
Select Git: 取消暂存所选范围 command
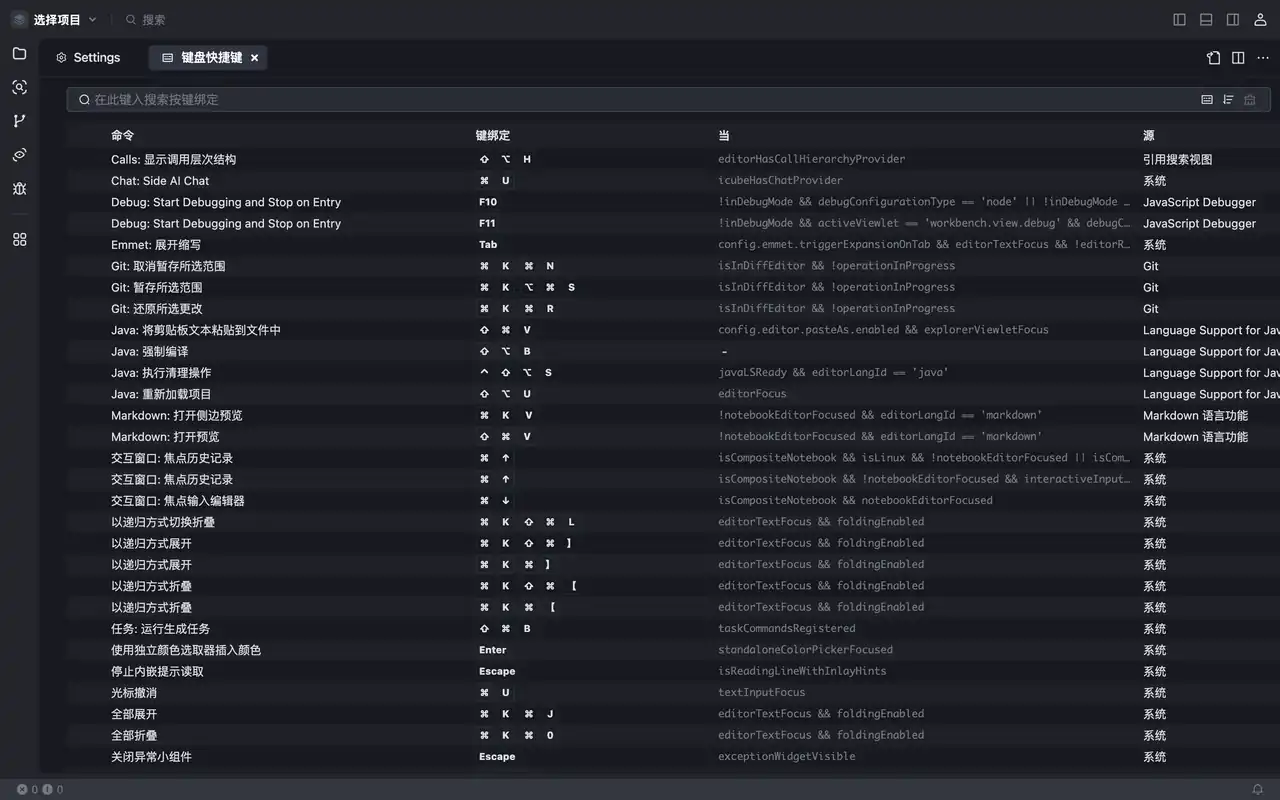tap(168, 266)
